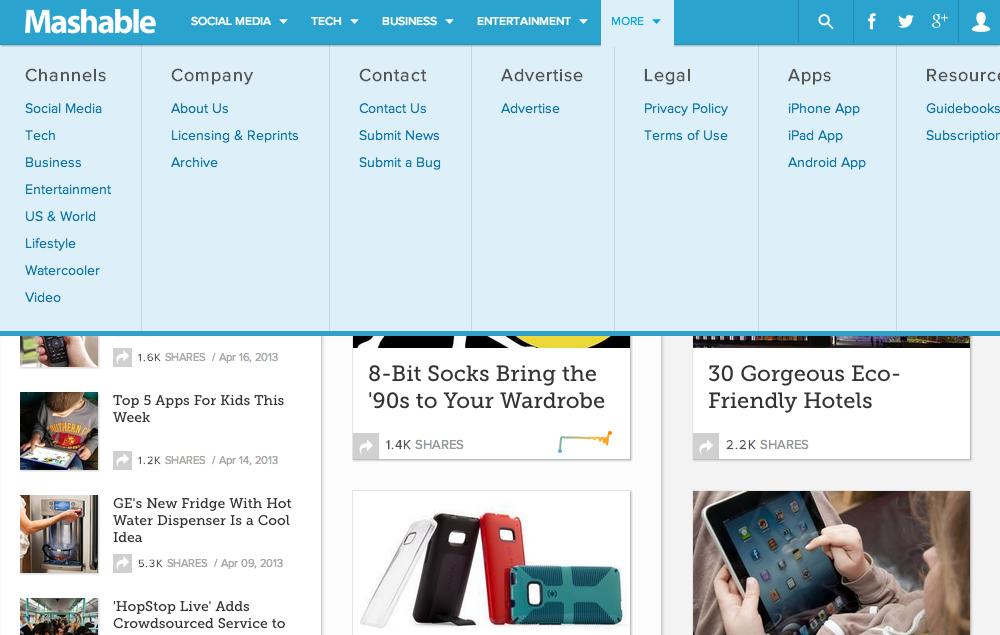Open Privacy Policy link
The width and height of the screenshot is (1000, 635).
click(686, 108)
